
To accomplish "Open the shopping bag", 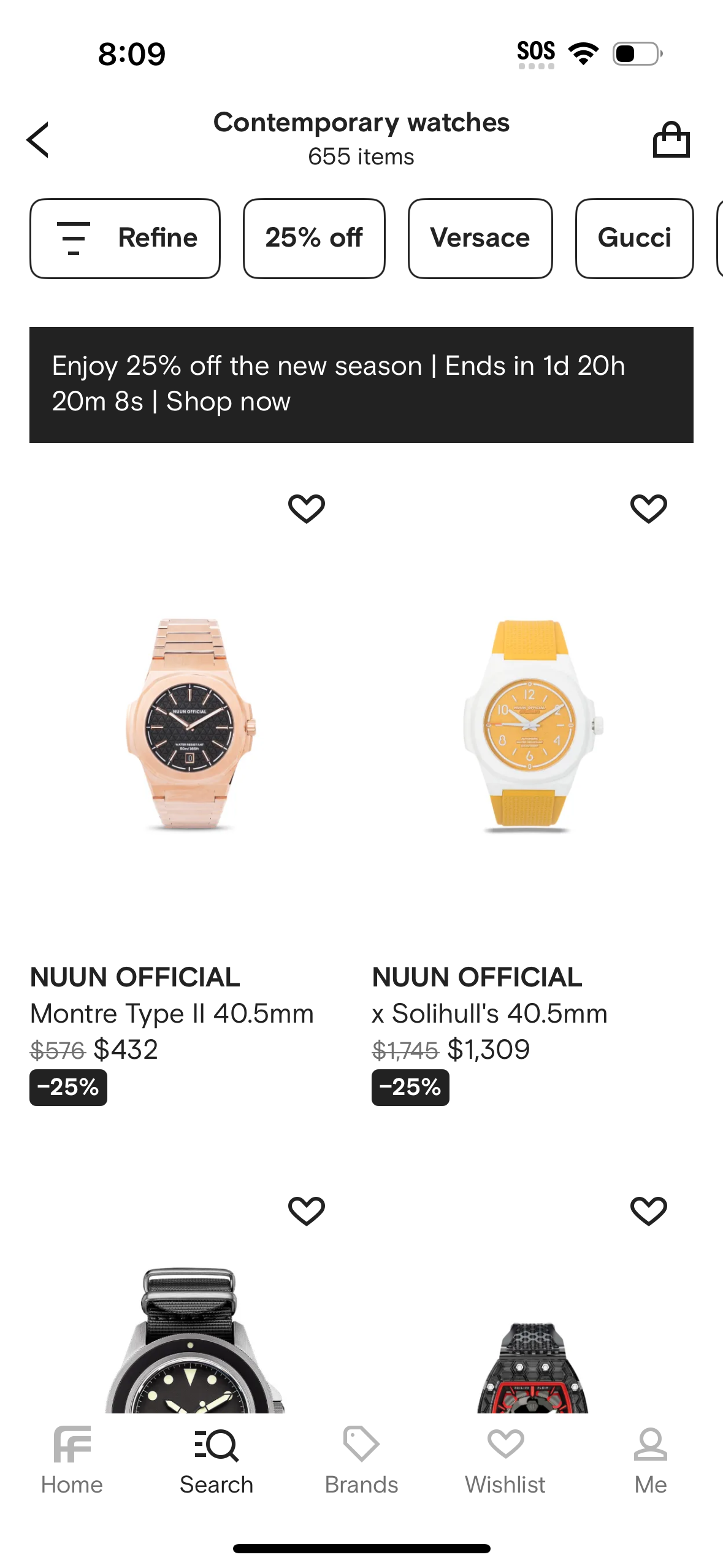I will click(x=671, y=140).
